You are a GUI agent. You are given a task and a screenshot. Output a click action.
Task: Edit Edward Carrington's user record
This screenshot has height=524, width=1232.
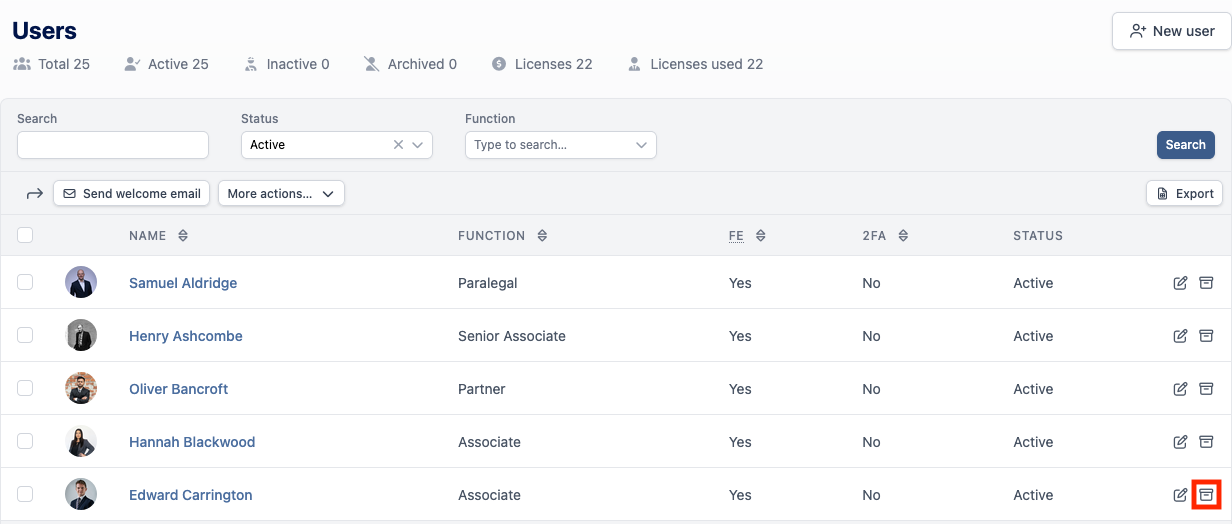pos(1180,495)
